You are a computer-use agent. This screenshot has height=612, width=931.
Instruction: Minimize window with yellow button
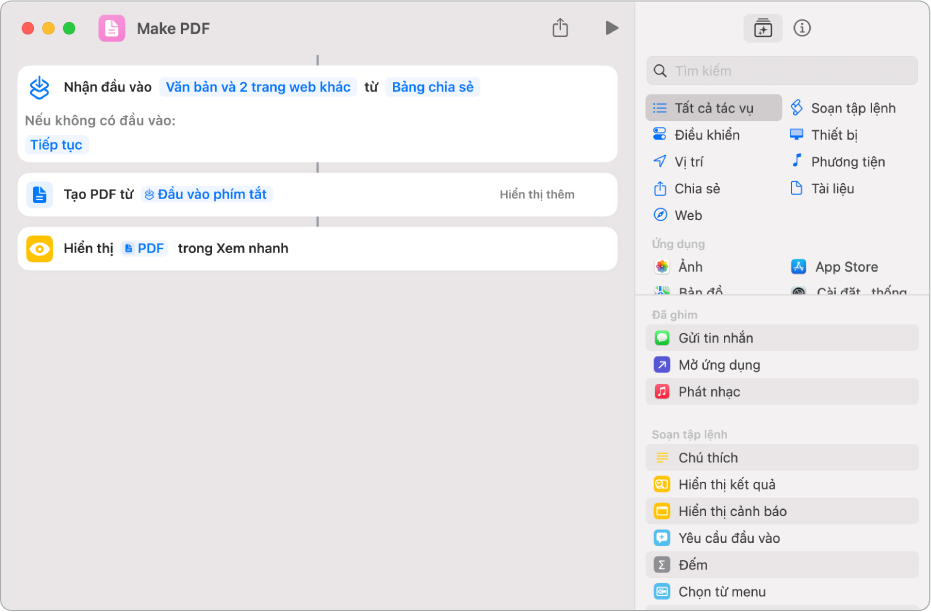coord(49,28)
